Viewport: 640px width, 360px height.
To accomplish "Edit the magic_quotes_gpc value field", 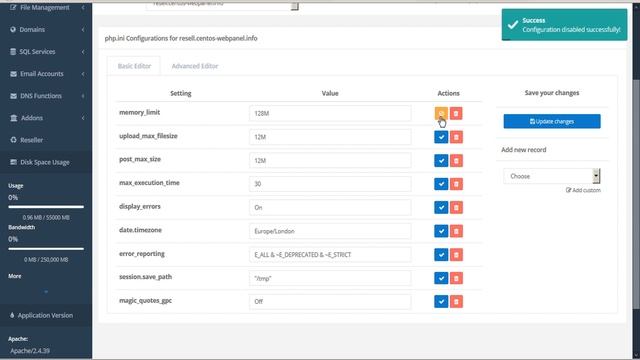I will pos(330,302).
